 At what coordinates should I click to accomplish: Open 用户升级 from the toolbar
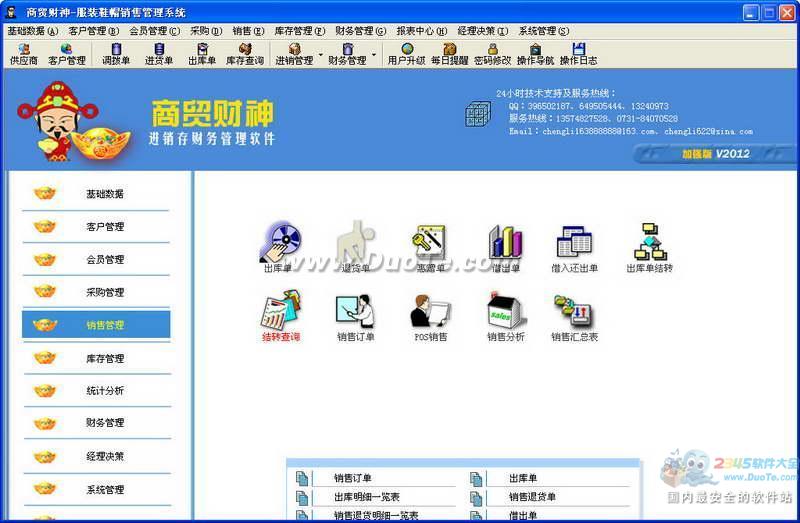407,55
